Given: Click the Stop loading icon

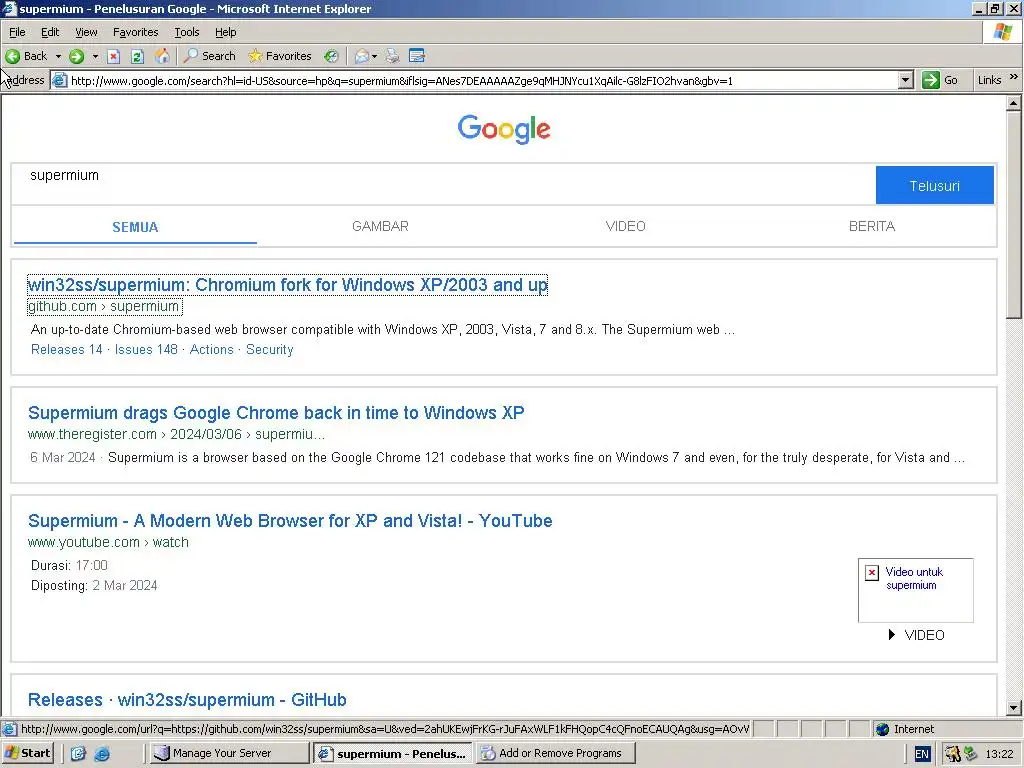Looking at the screenshot, I should pyautogui.click(x=114, y=56).
